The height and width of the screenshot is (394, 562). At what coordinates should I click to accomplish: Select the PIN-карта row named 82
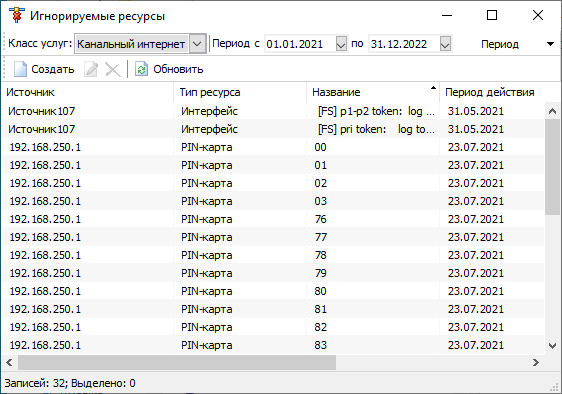[x=273, y=327]
